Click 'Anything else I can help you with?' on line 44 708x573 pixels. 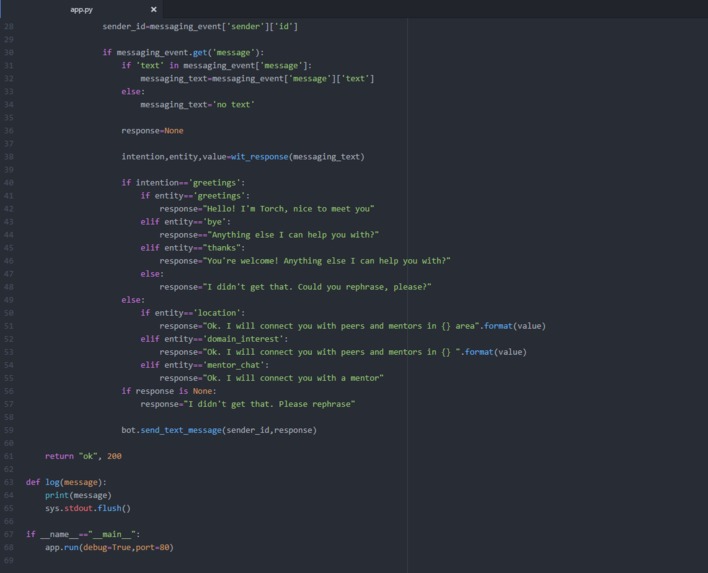point(293,235)
